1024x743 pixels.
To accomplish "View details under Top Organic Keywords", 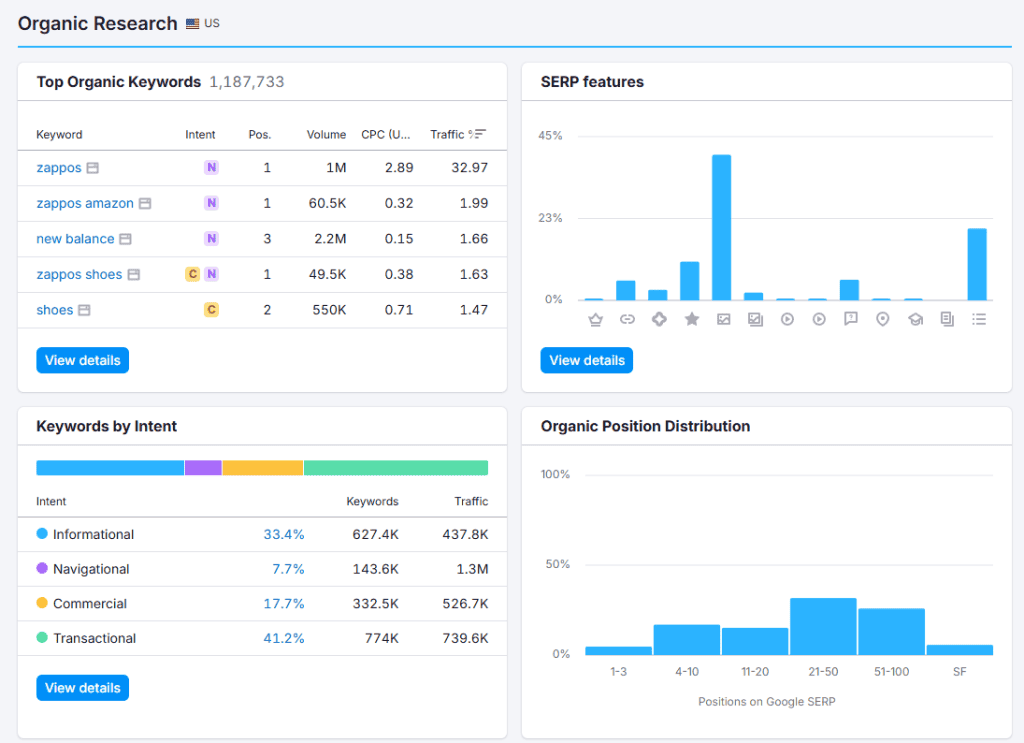I will 82,360.
